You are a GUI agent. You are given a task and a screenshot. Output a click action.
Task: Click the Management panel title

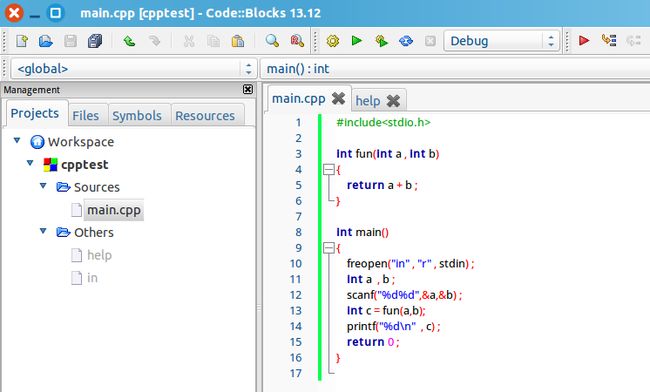point(32,90)
